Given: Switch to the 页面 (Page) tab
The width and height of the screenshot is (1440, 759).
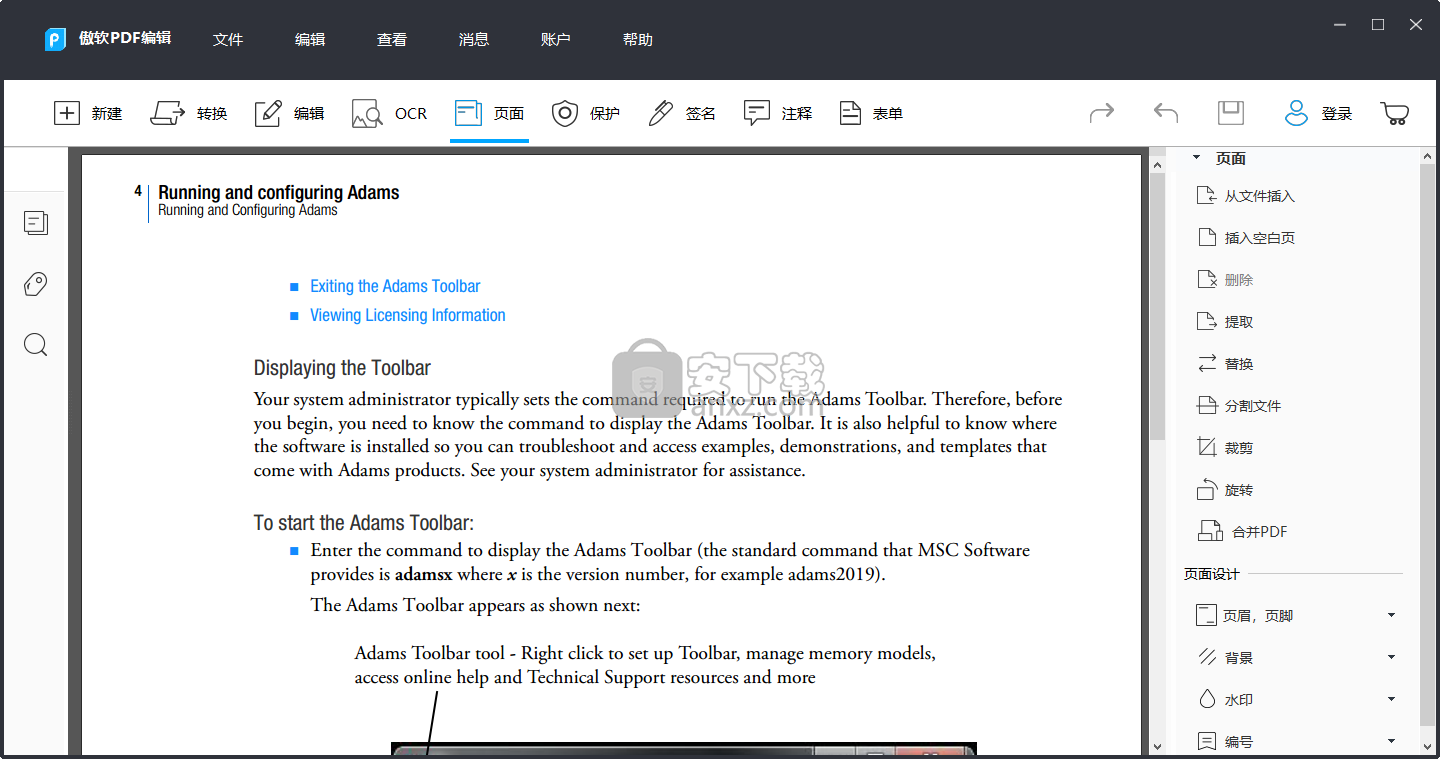Looking at the screenshot, I should (x=489, y=113).
